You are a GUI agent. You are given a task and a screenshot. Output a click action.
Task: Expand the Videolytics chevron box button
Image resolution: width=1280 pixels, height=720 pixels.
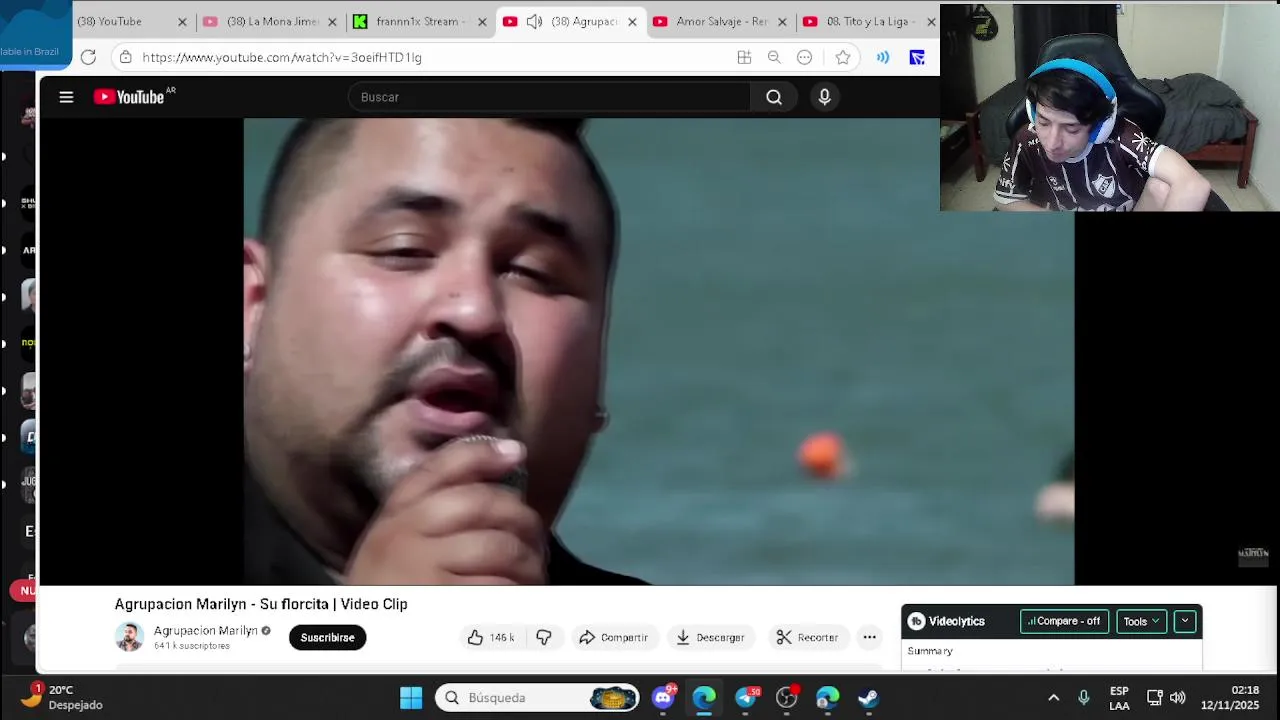1185,621
